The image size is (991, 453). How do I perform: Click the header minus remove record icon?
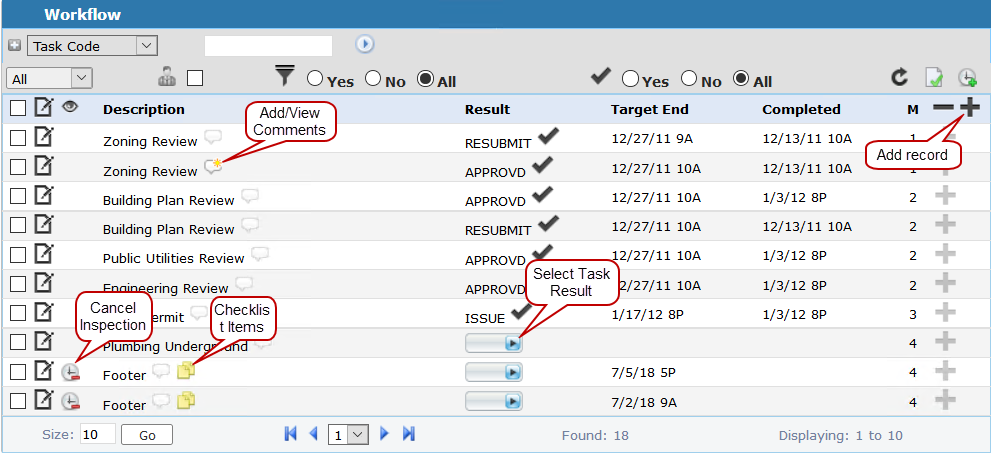[944, 108]
